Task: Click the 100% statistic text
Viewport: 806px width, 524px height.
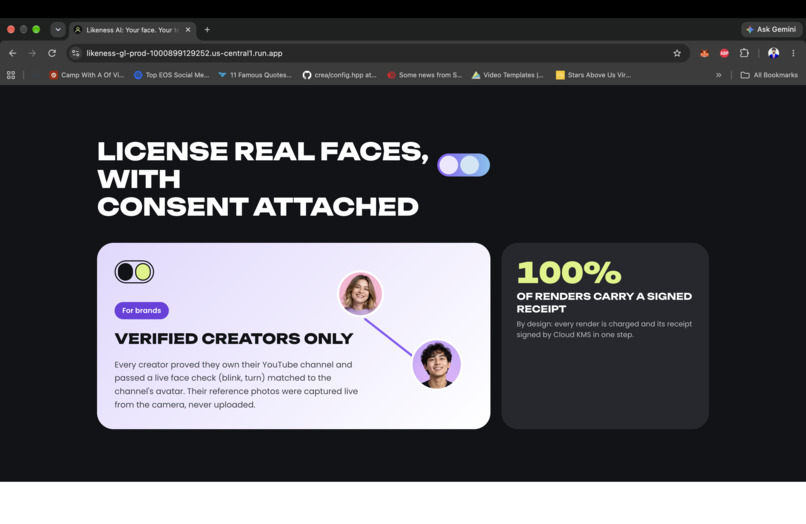Action: 569,272
